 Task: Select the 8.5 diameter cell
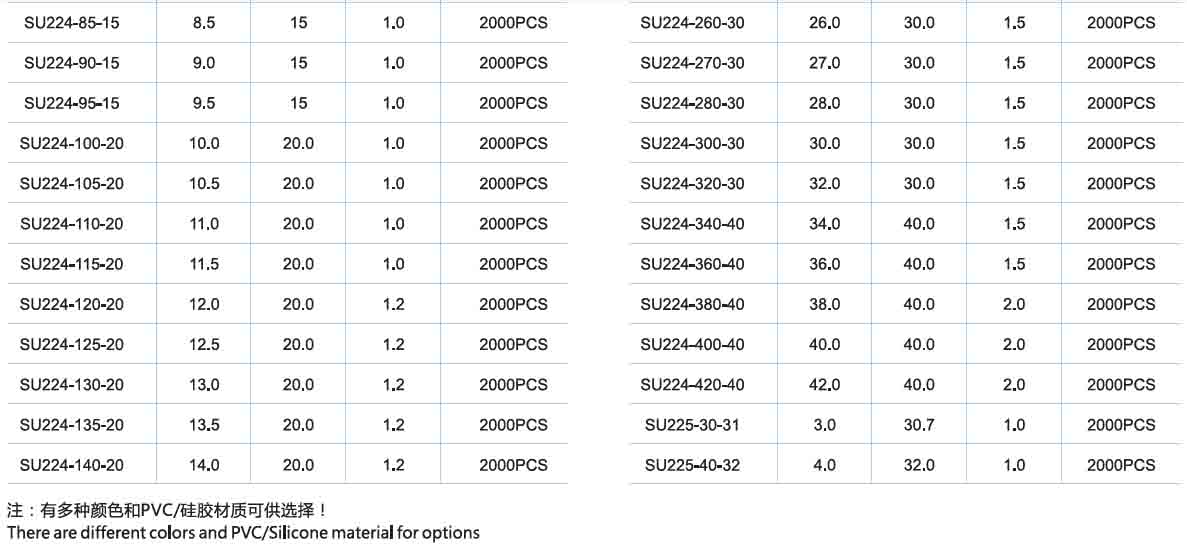tap(204, 23)
